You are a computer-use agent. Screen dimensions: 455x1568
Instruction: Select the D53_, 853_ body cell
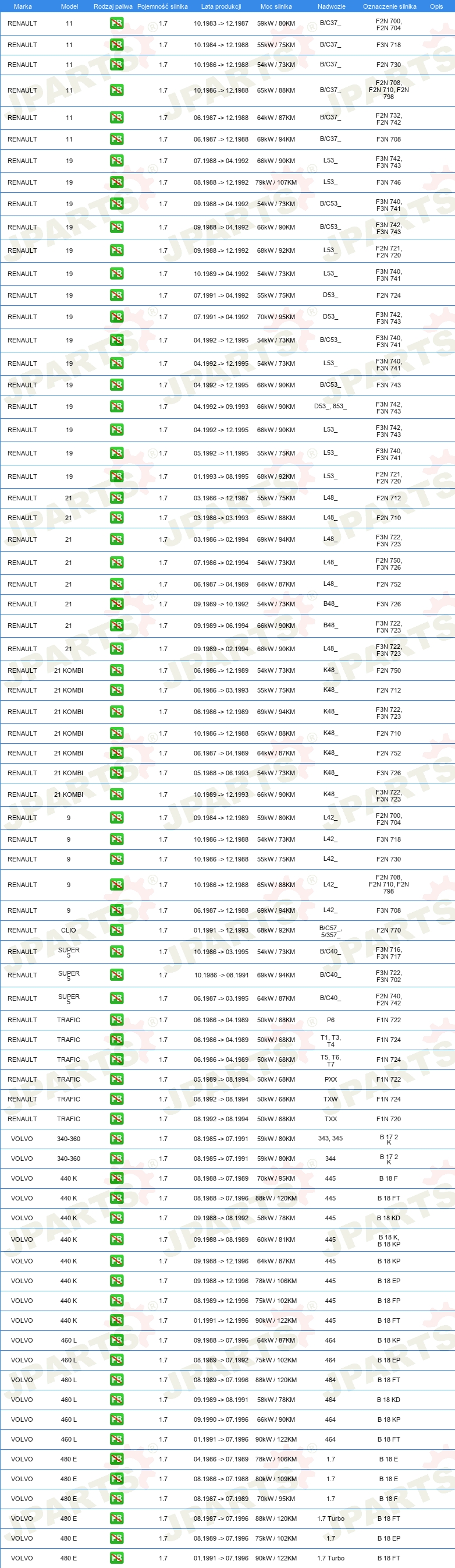coord(330,407)
